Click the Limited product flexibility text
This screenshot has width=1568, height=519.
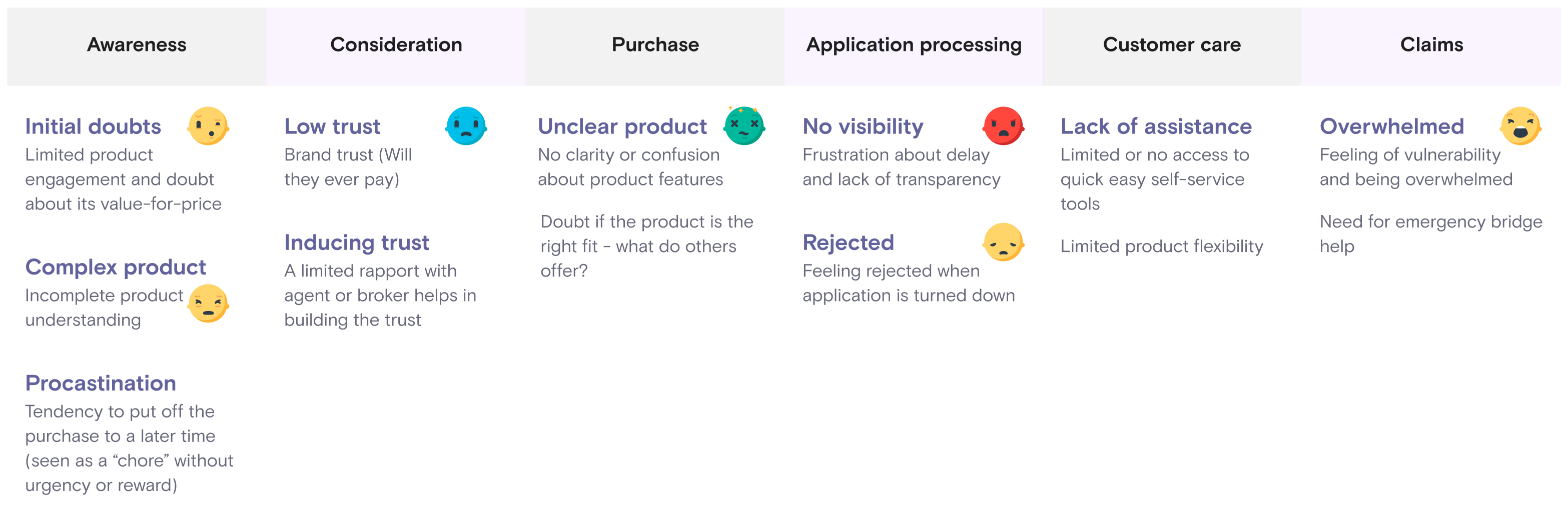point(1161,246)
